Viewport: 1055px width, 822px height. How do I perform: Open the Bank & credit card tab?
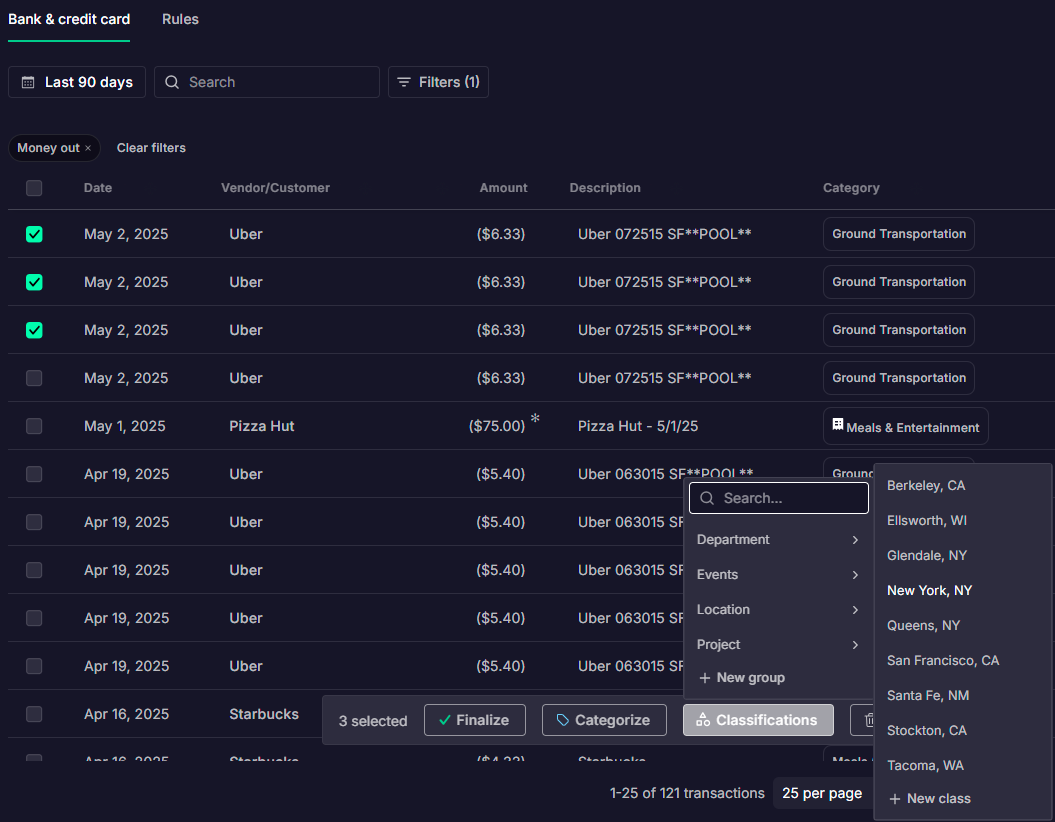click(x=69, y=20)
